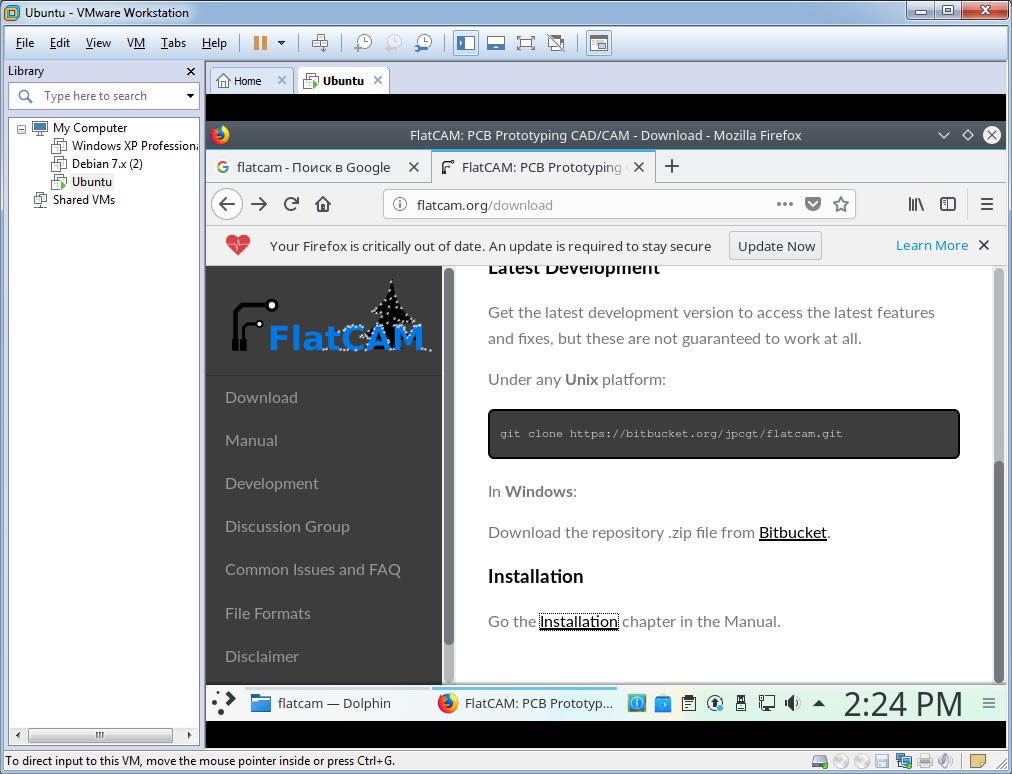
Task: Toggle Firefox sidebars icon
Action: point(947,205)
